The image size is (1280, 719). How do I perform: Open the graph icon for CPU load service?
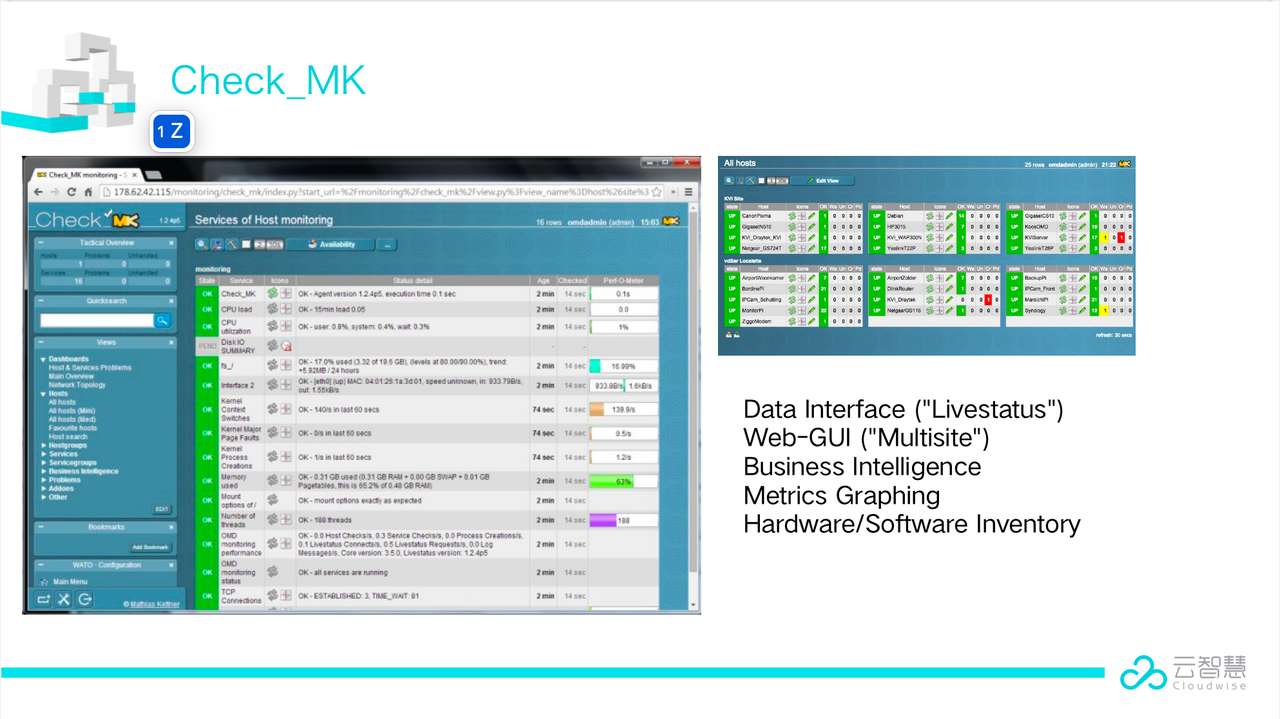pyautogui.click(x=285, y=310)
